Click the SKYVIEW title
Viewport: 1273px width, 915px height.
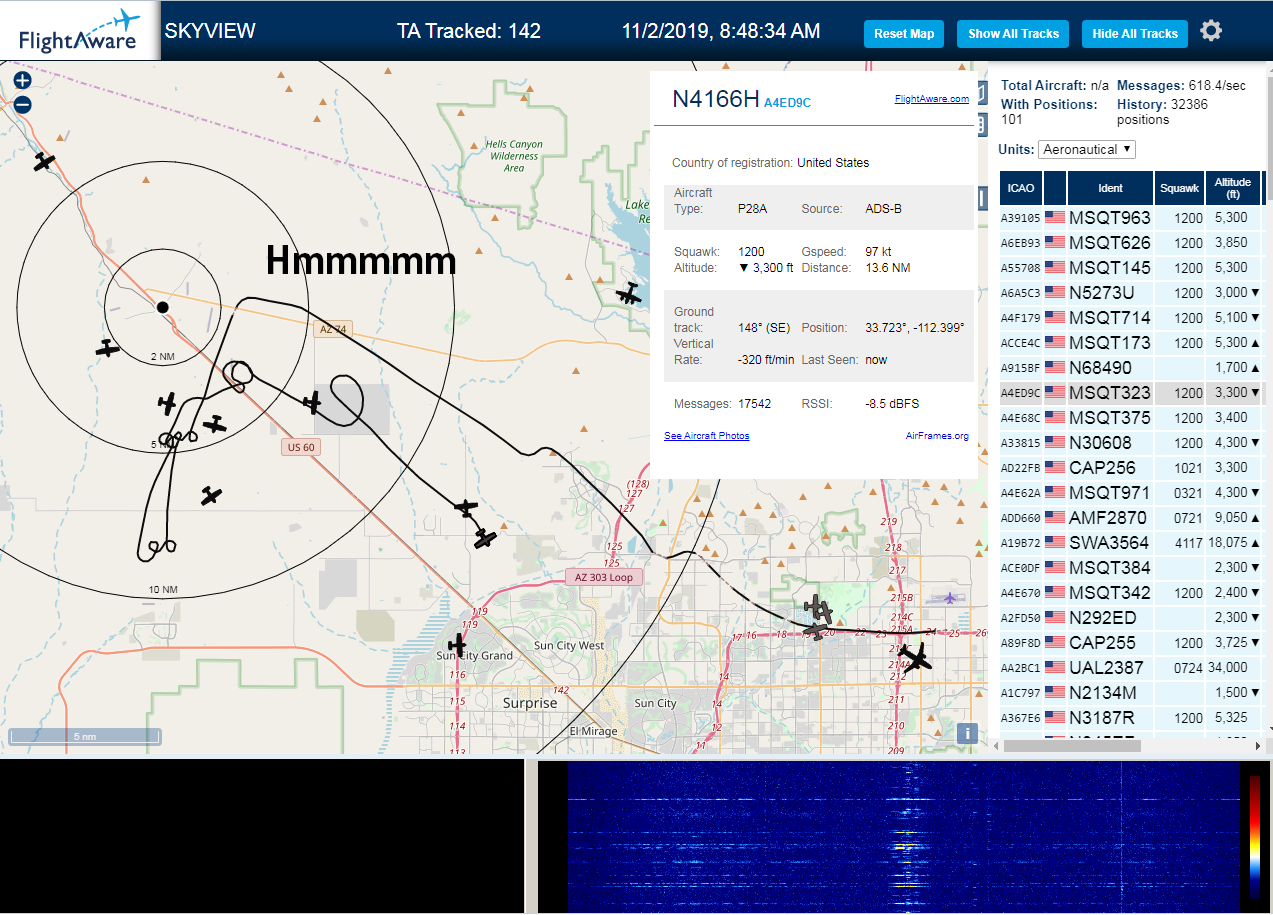click(x=210, y=31)
